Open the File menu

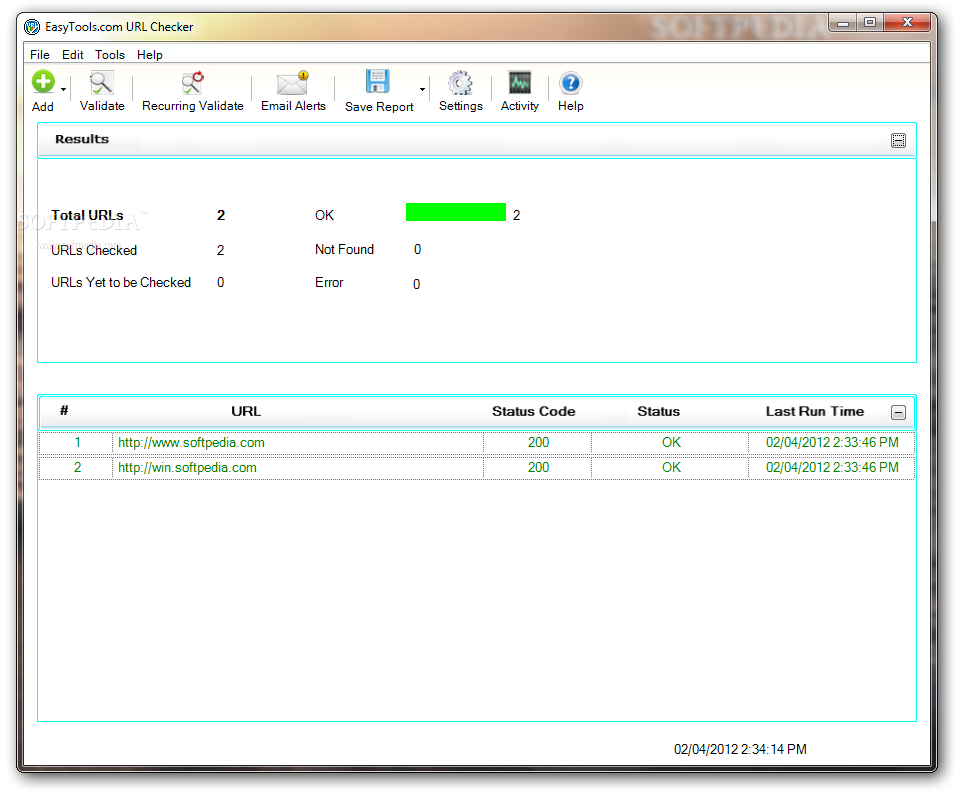pos(40,54)
